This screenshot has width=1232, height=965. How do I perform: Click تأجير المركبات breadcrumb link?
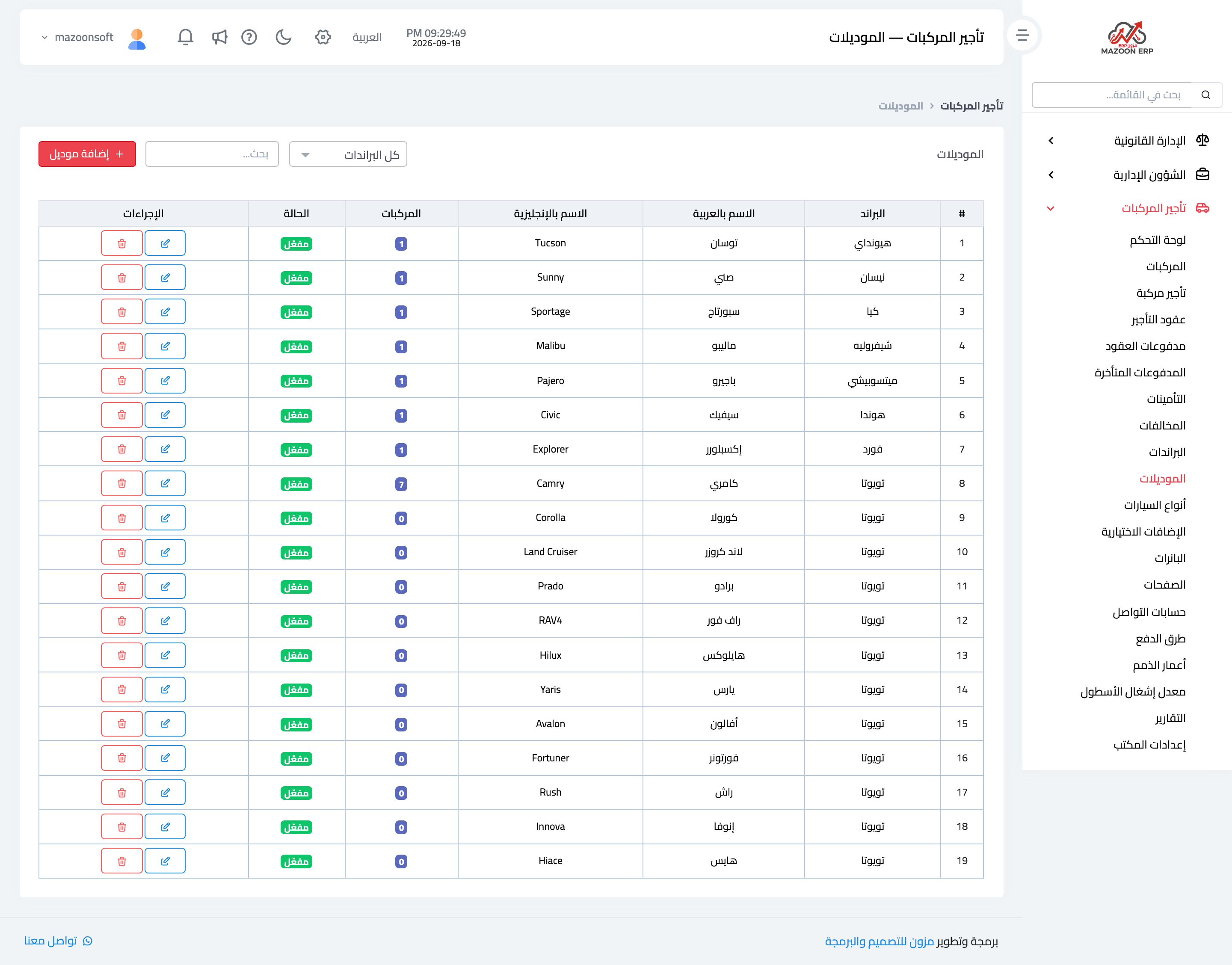click(x=971, y=106)
